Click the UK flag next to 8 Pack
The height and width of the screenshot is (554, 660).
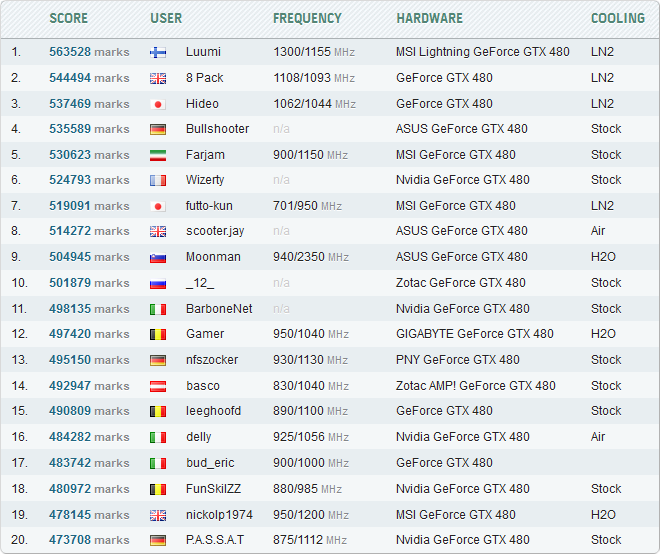pyautogui.click(x=158, y=78)
